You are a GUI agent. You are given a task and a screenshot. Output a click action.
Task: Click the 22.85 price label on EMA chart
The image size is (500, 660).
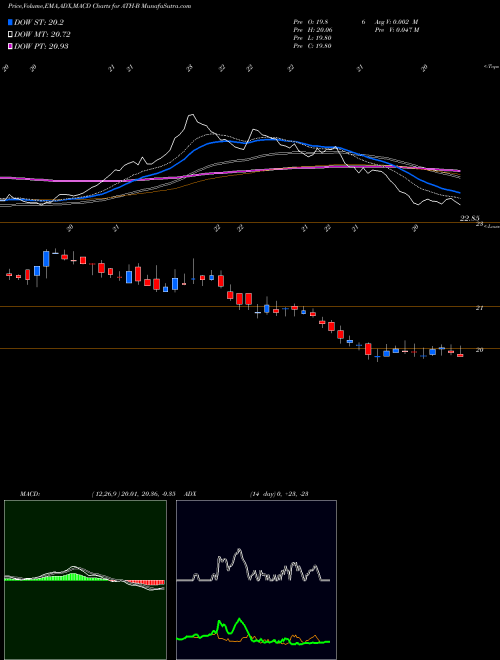(x=469, y=218)
